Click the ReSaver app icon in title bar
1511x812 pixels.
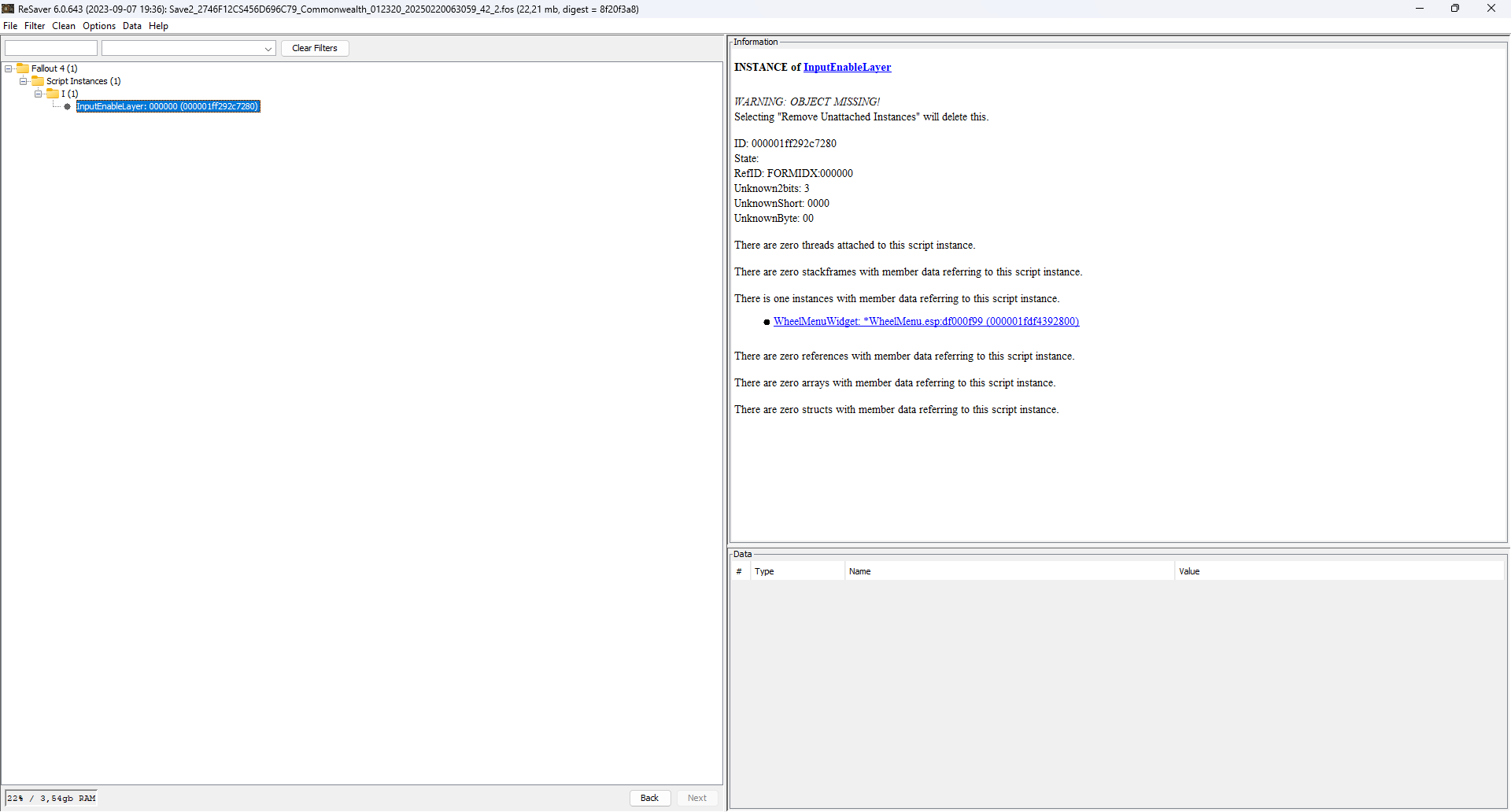coord(8,9)
